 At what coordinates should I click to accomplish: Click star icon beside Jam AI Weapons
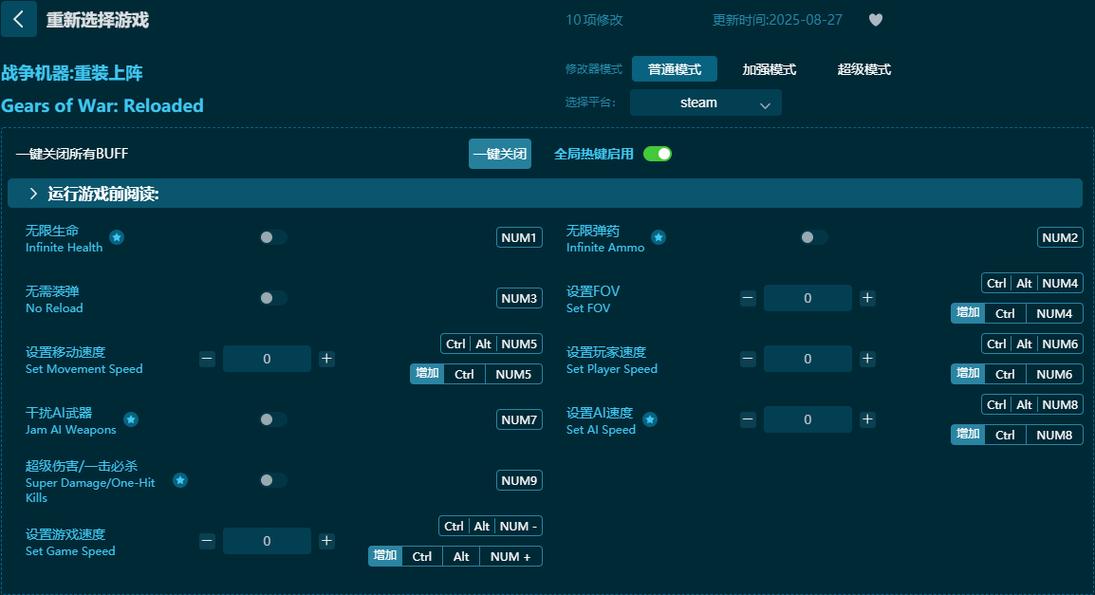tap(131, 420)
